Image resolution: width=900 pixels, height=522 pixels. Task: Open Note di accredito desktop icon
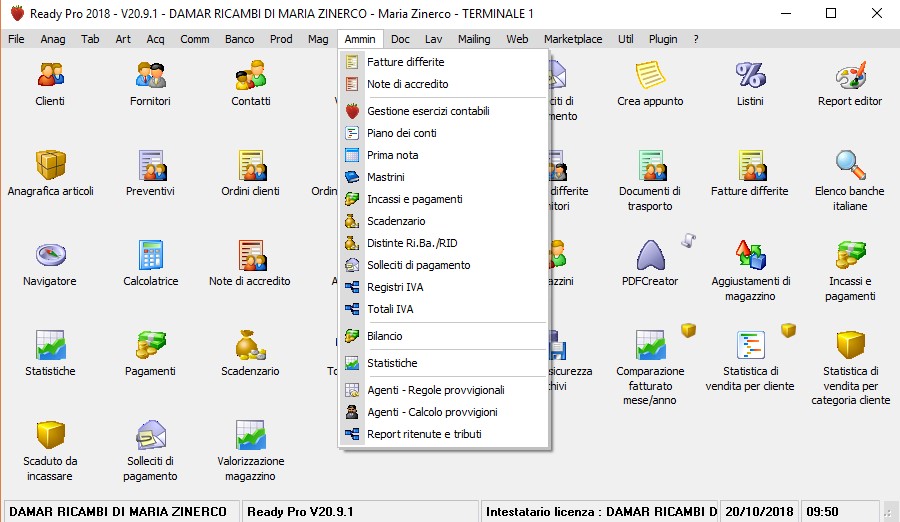pyautogui.click(x=251, y=255)
